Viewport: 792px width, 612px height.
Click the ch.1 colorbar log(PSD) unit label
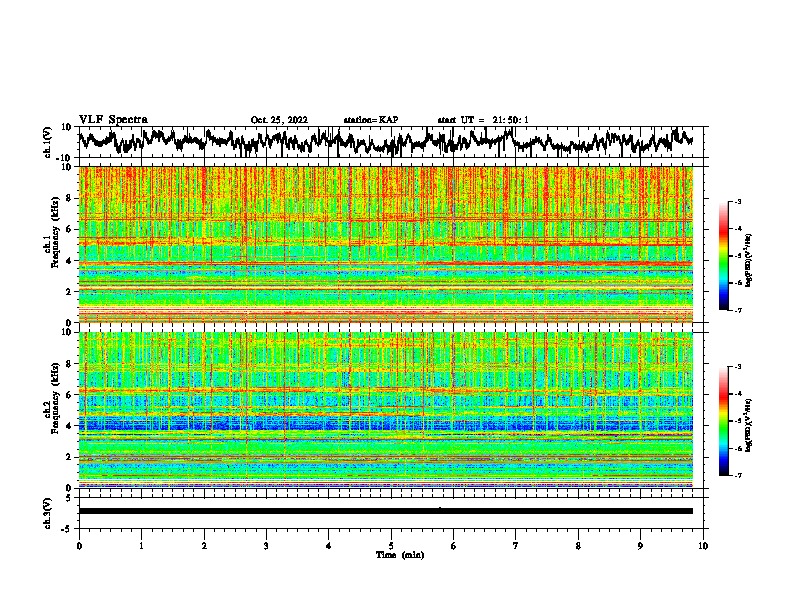click(x=749, y=260)
